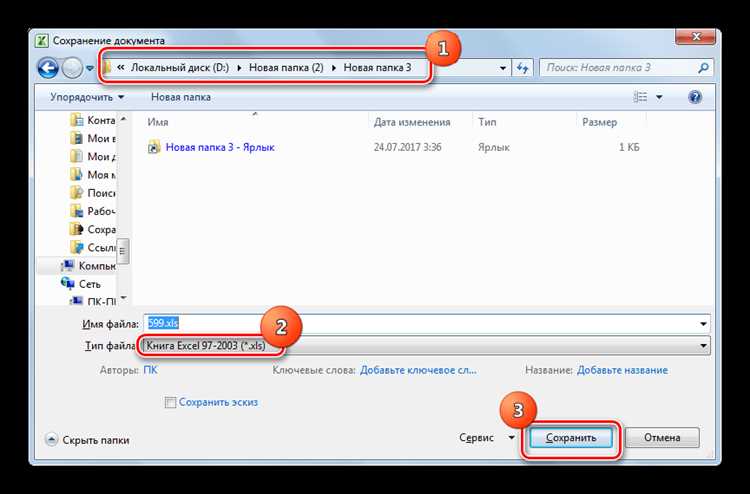Toggle the 'Сохранить эскиз' checkbox
Screen dimensions: 750x494
point(170,403)
